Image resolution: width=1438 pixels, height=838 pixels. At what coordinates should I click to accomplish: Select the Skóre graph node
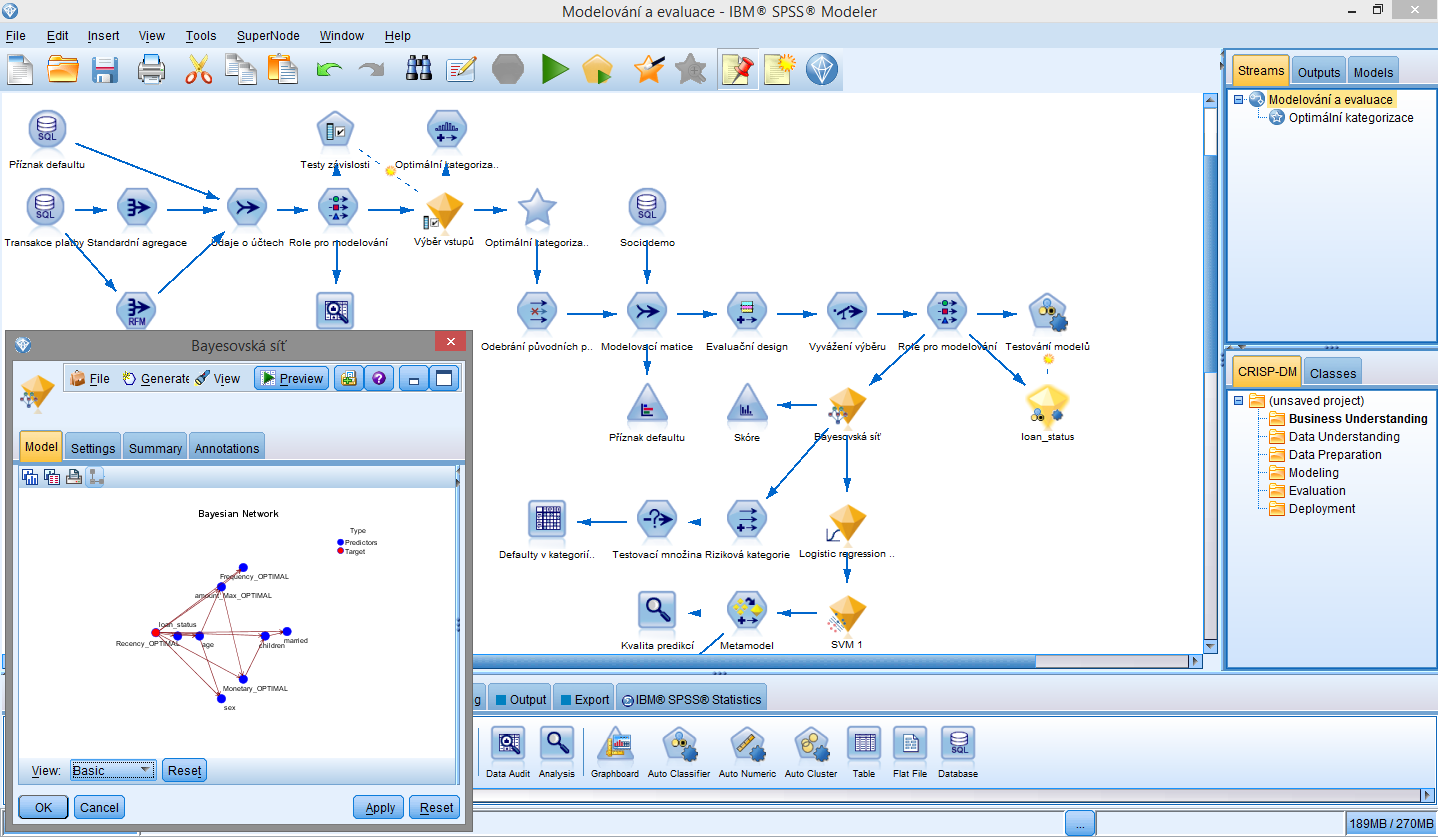(x=746, y=403)
